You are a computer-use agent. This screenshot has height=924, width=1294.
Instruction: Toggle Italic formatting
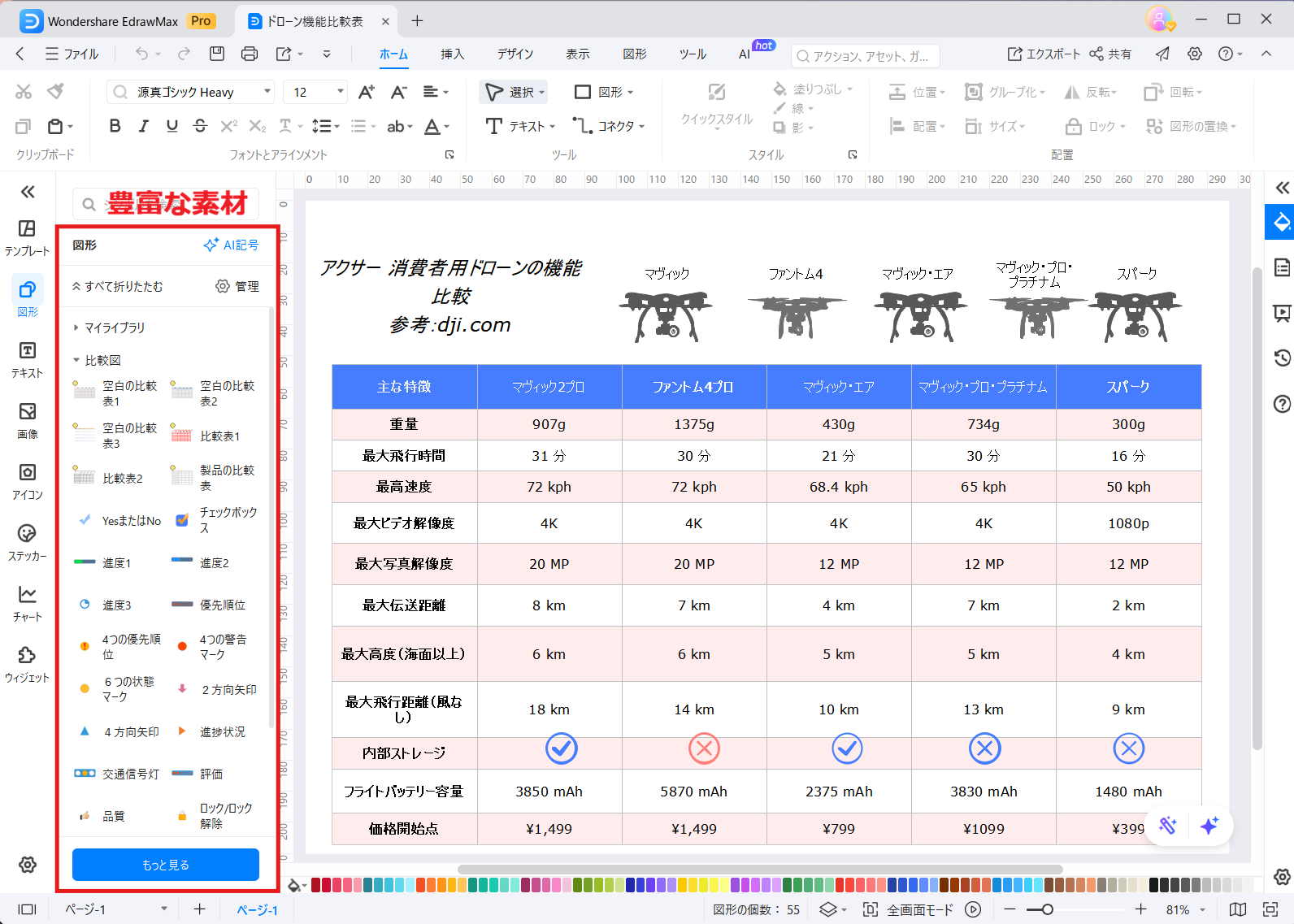144,126
